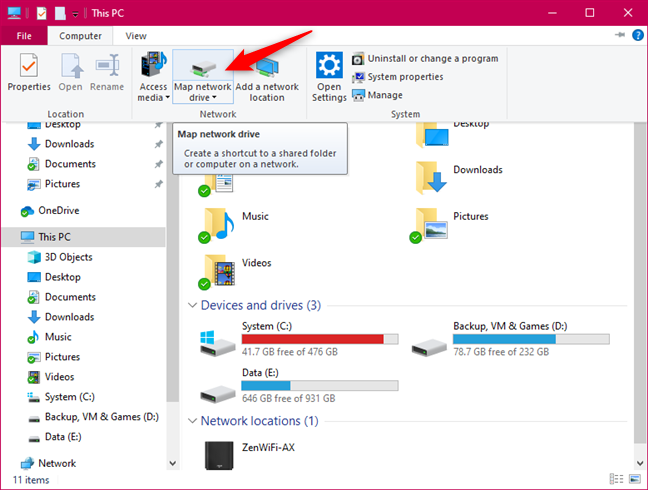
Task: Select pinned Pictures in Quick access
Action: tap(62, 184)
